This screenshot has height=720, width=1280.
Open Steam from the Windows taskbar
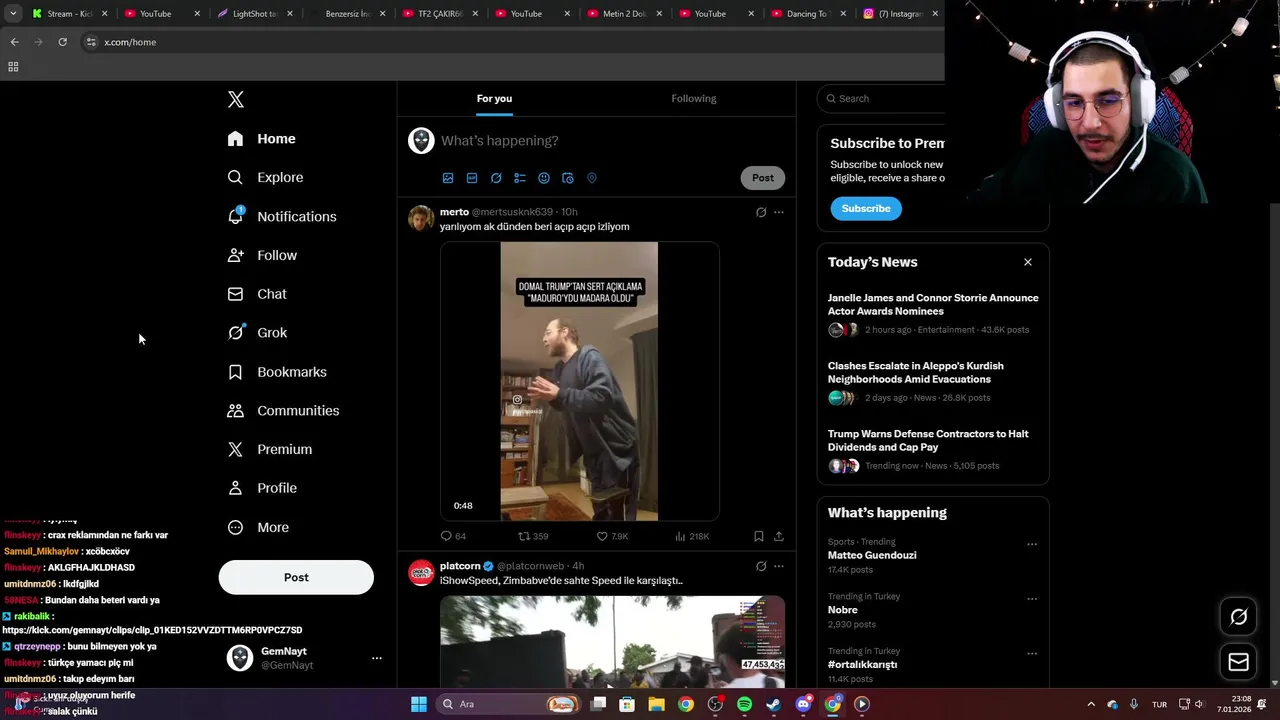(x=773, y=704)
